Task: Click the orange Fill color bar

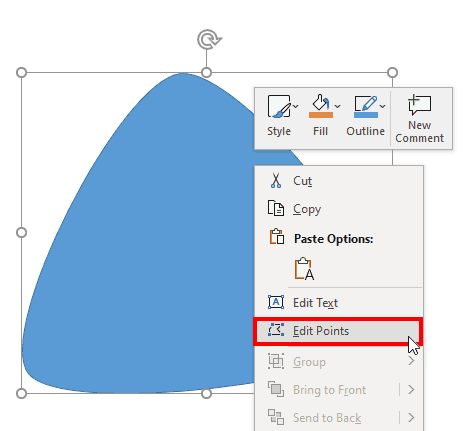Action: pos(321,115)
